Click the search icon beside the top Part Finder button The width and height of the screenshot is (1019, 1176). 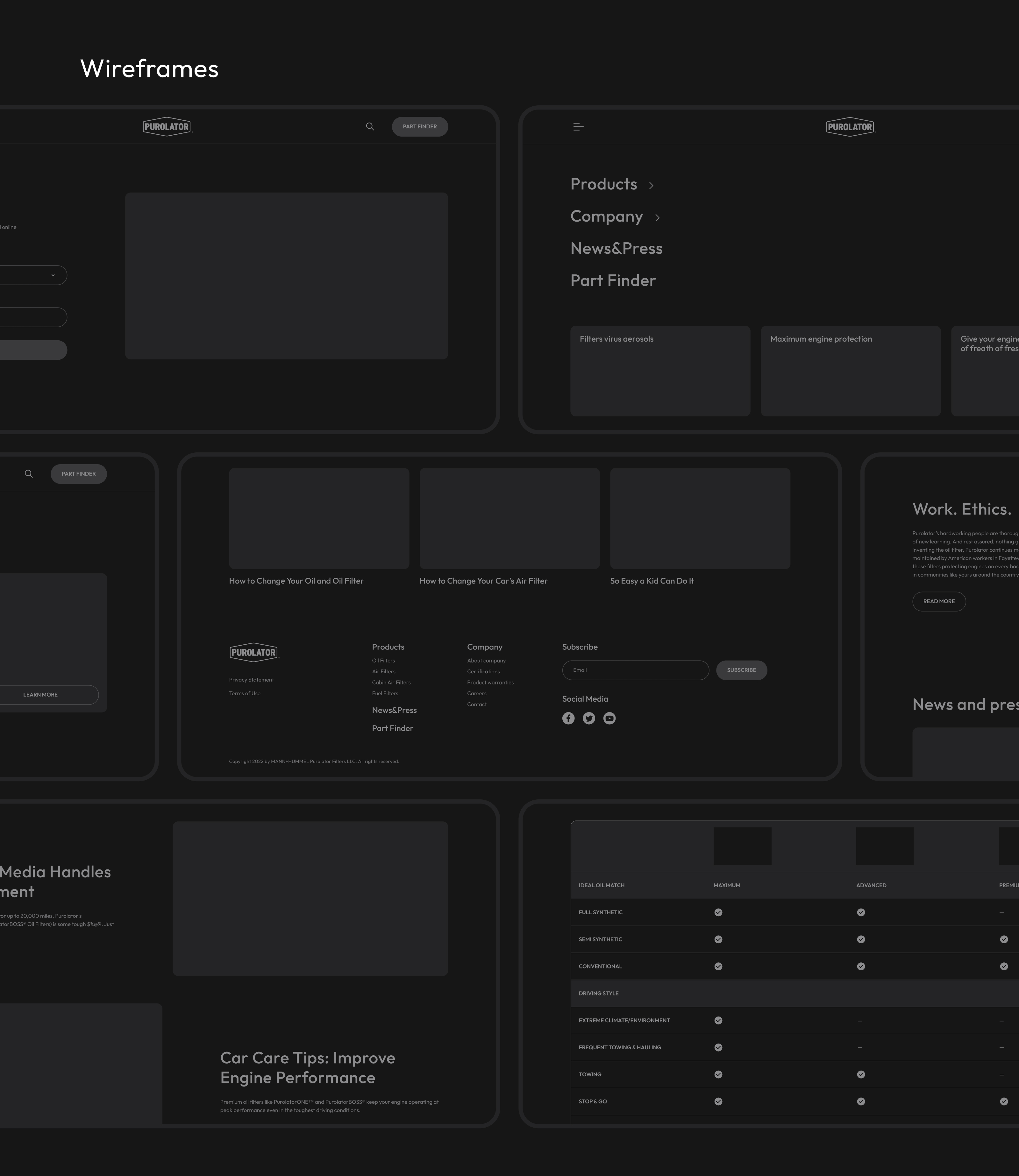(x=370, y=127)
